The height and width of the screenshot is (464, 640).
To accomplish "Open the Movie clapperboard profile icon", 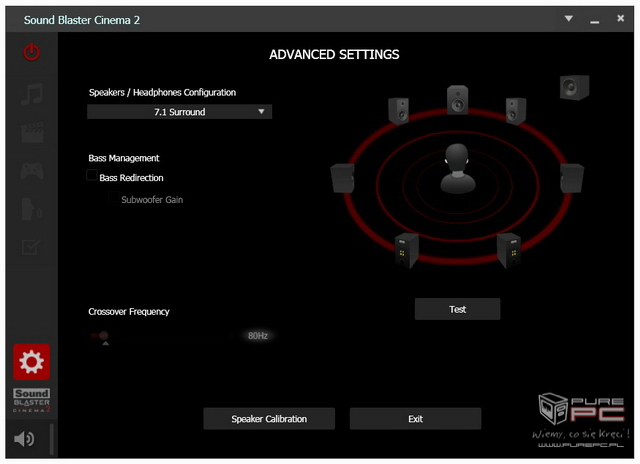I will point(32,132).
